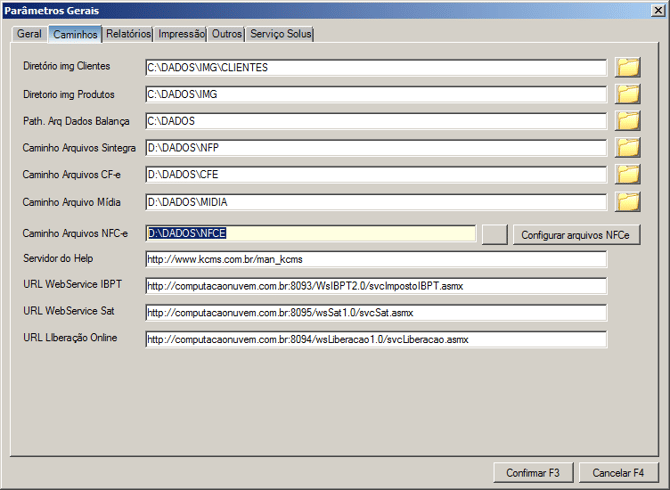Select the URL Liberação Online field
This screenshot has height=490, width=670.
pyautogui.click(x=375, y=339)
